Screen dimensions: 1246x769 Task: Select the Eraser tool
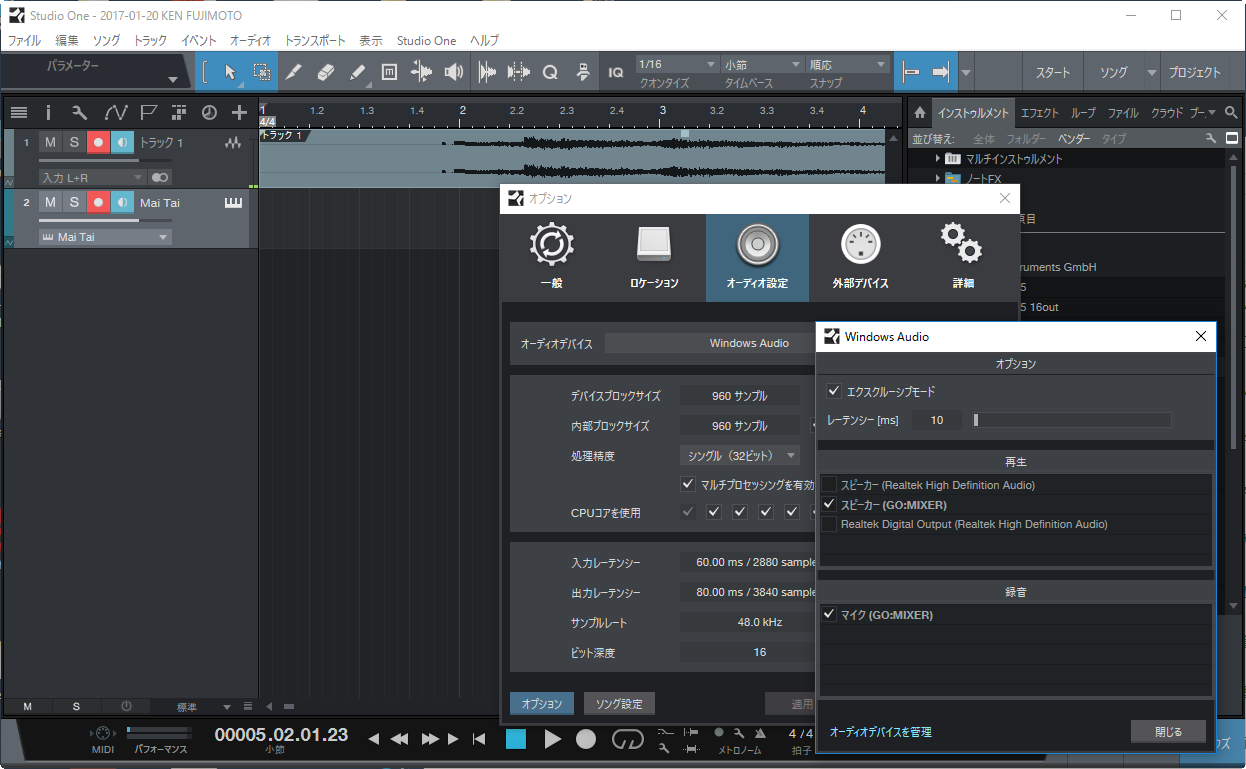tap(325, 72)
